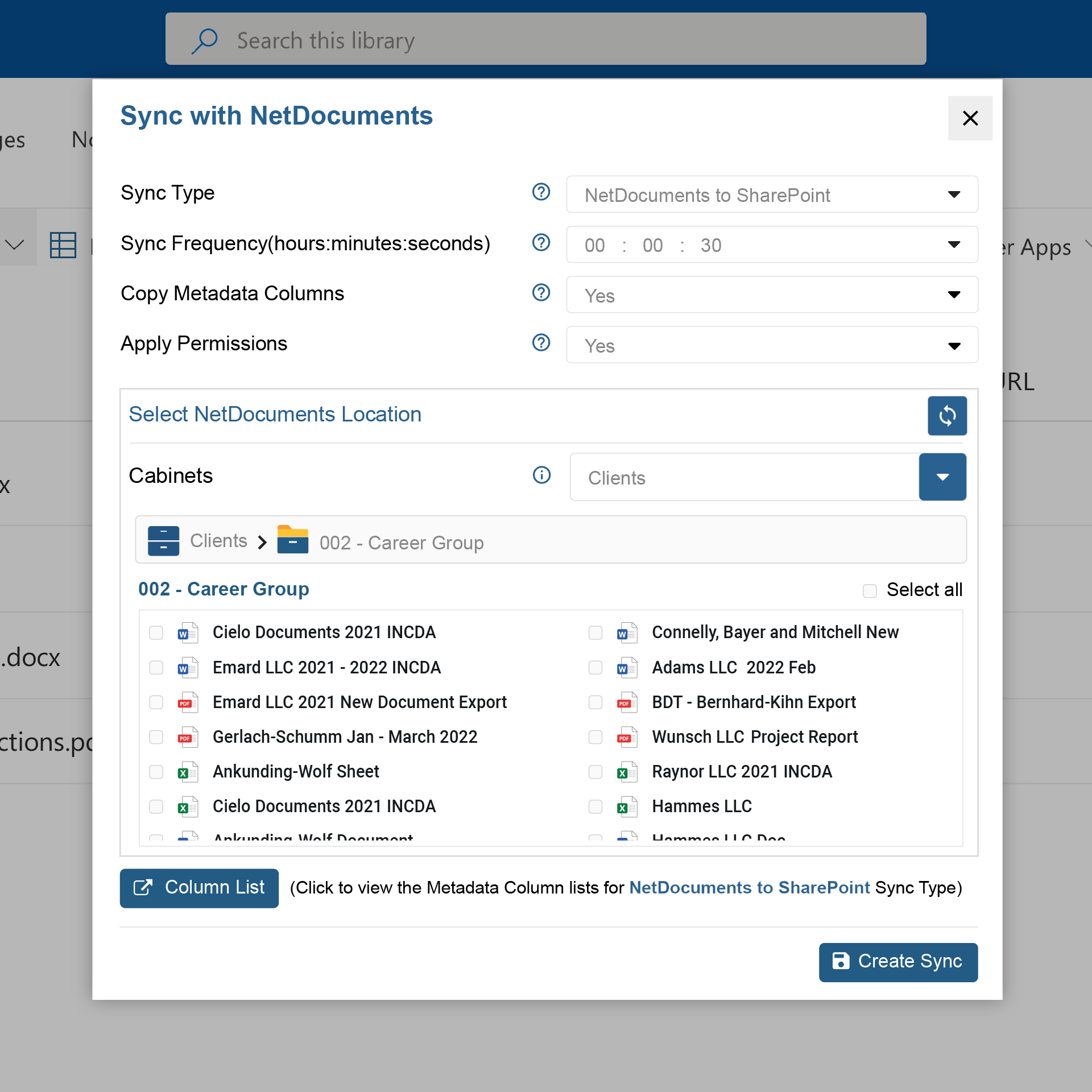This screenshot has width=1092, height=1092.
Task: Click Clients in the breadcrumb path
Action: (x=218, y=540)
